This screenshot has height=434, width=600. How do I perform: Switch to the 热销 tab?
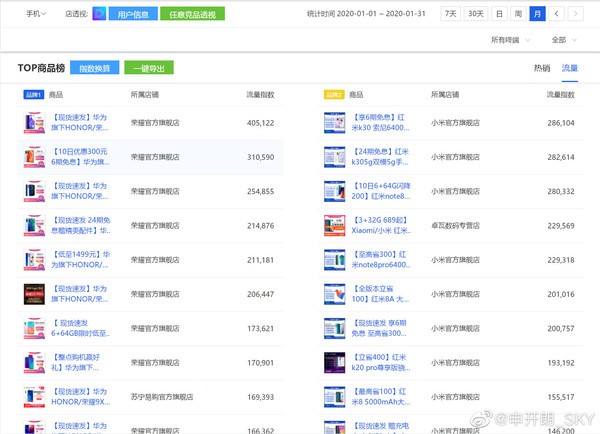(542, 68)
